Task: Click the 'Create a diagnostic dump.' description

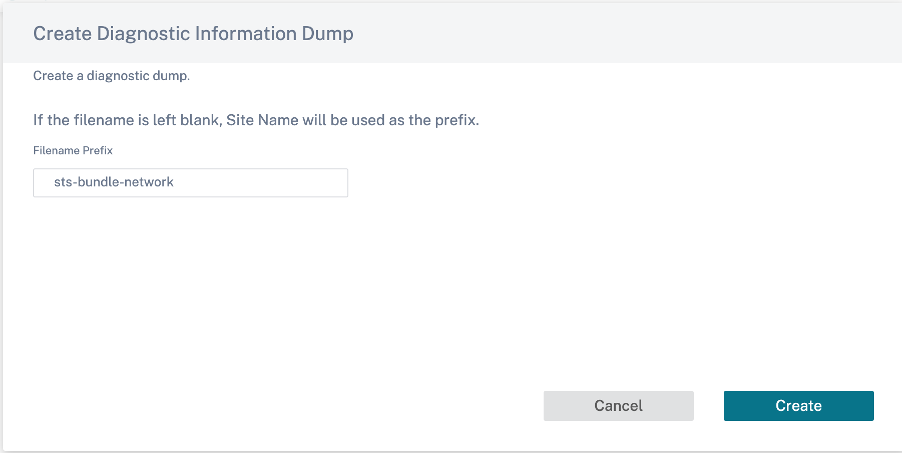Action: (x=112, y=76)
